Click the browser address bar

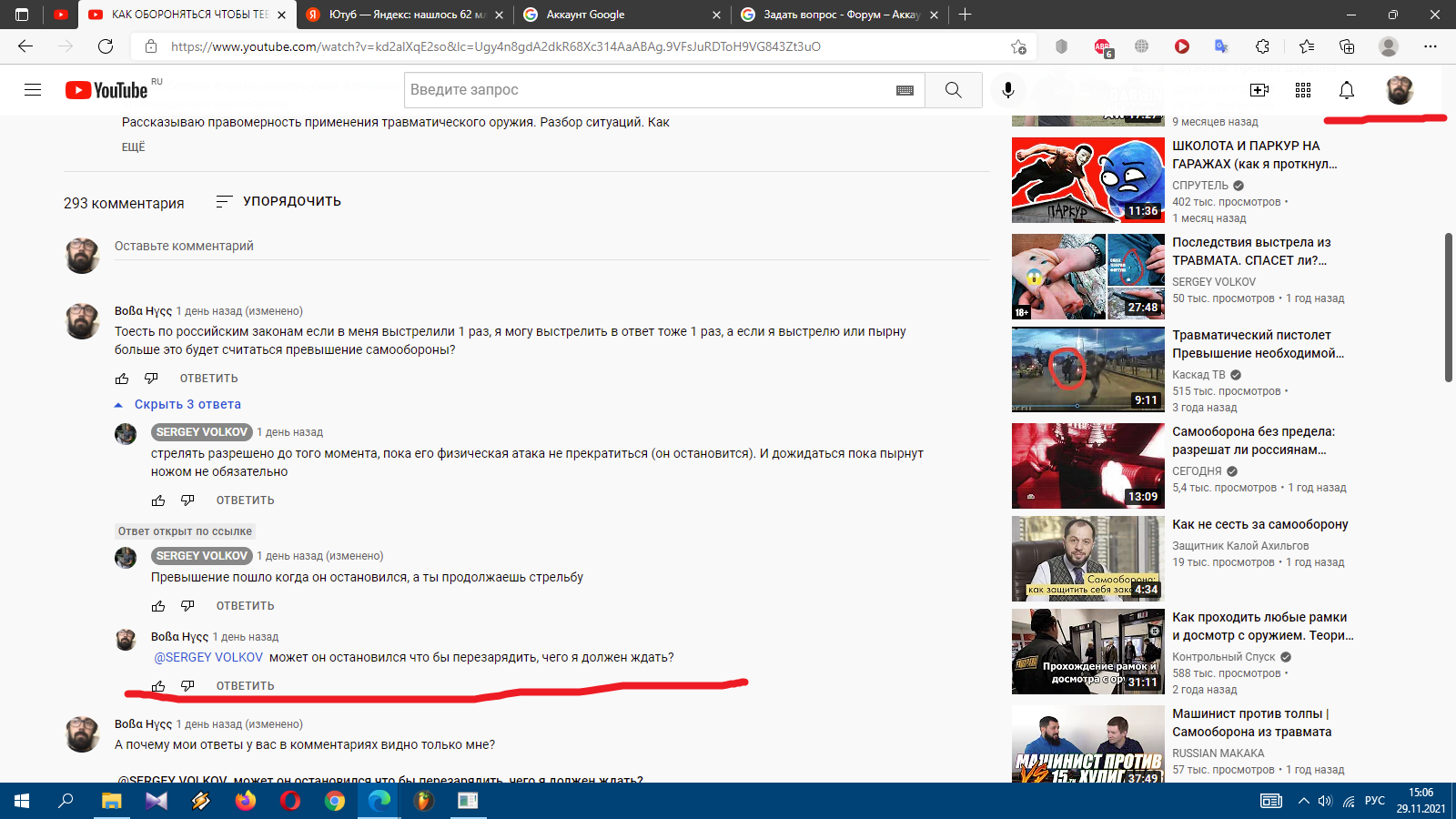(582, 46)
